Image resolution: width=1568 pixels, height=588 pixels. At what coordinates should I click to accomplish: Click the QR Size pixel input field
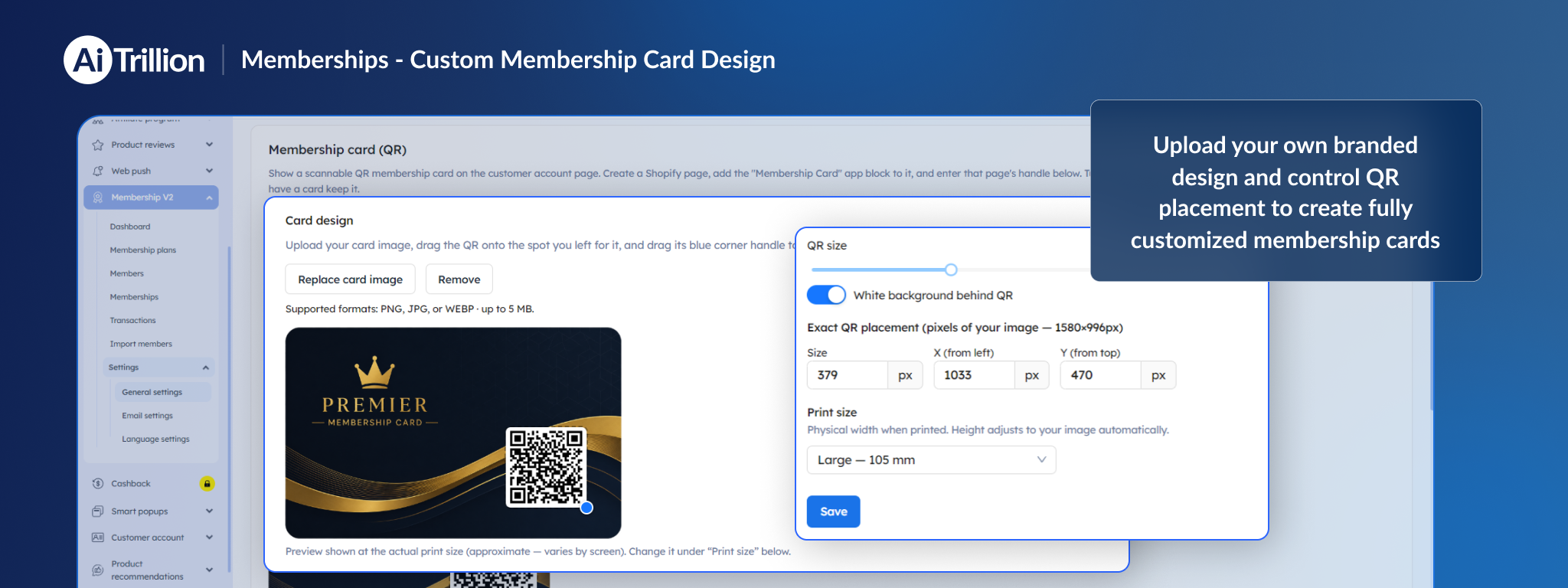tap(848, 375)
